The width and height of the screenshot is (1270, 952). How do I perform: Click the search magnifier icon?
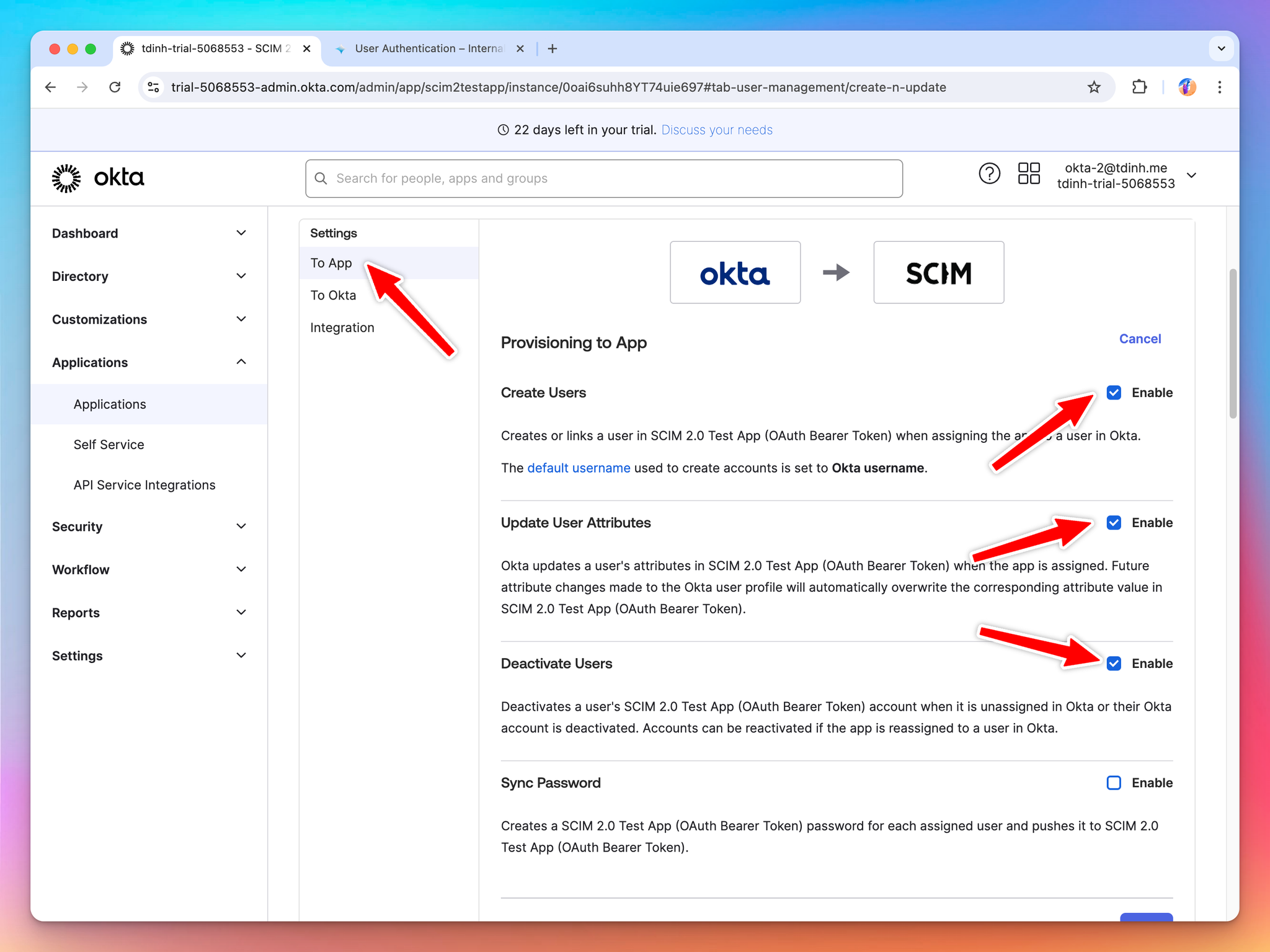pyautogui.click(x=321, y=179)
